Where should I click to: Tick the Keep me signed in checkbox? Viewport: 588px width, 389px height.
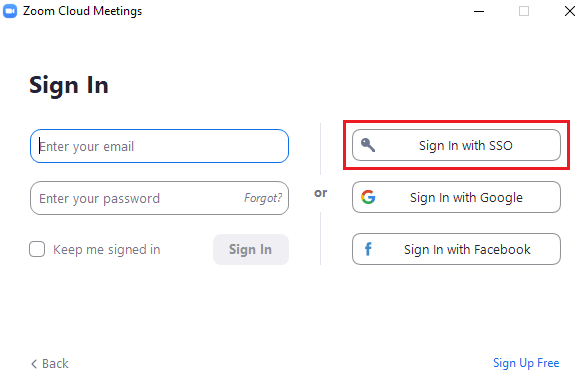[x=37, y=249]
